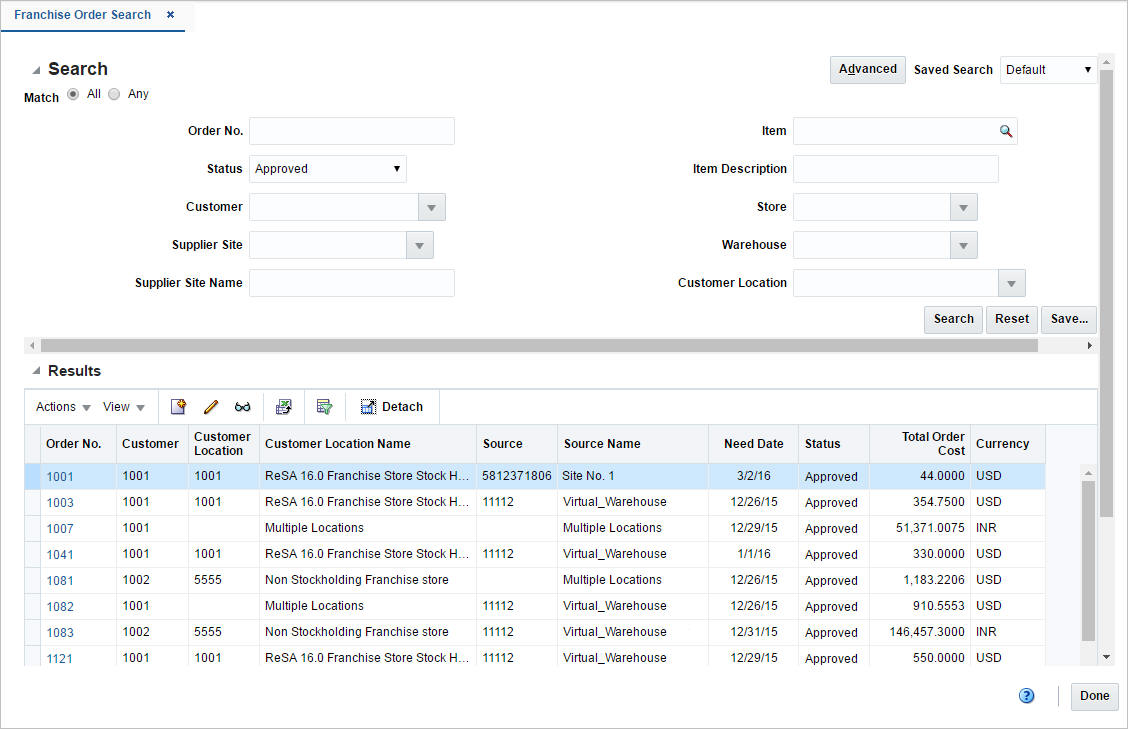1128x729 pixels.
Task: Click the row selector for order 1003
Action: click(x=32, y=502)
